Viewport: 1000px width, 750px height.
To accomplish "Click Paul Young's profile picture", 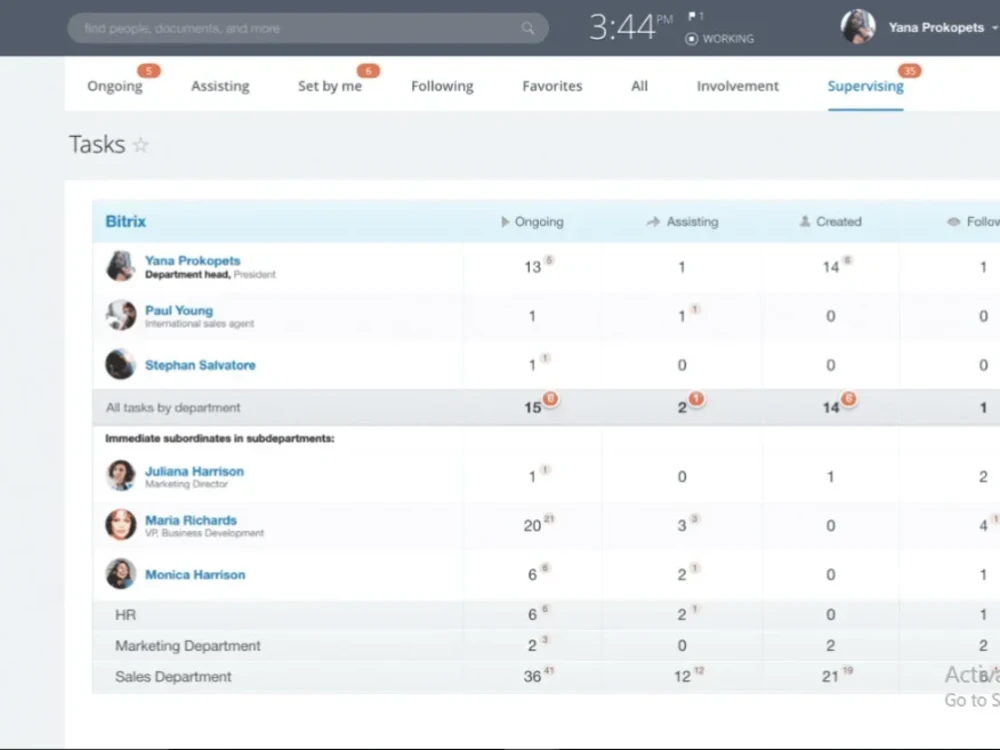I will tap(120, 315).
